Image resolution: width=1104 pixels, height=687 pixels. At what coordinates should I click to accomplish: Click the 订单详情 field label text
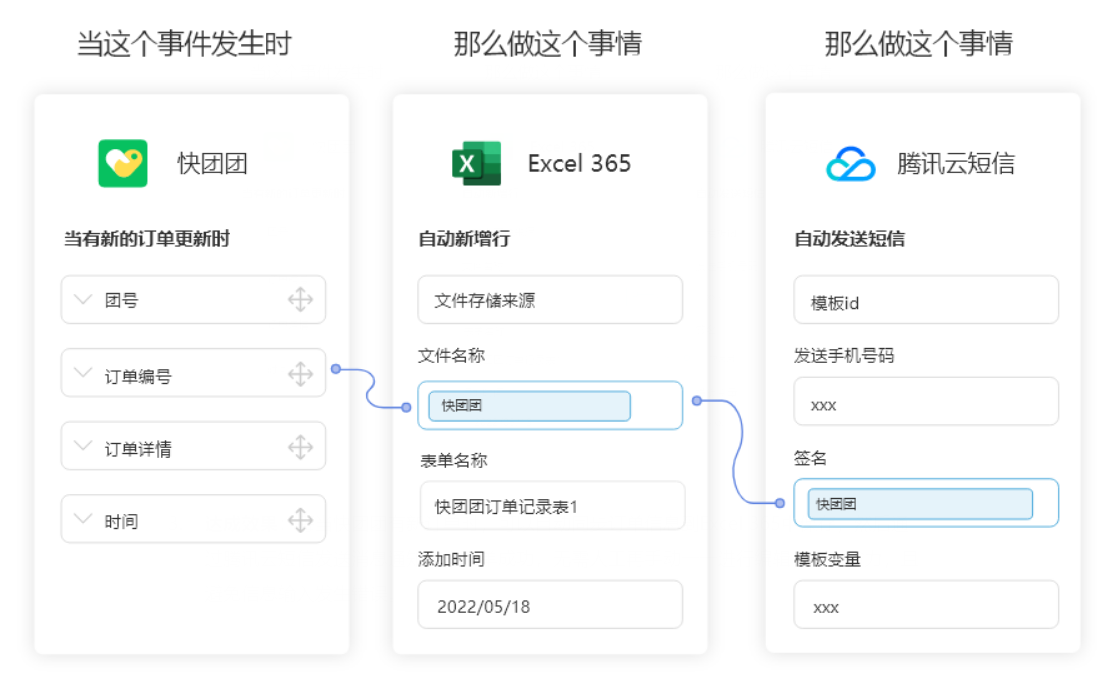tap(138, 449)
